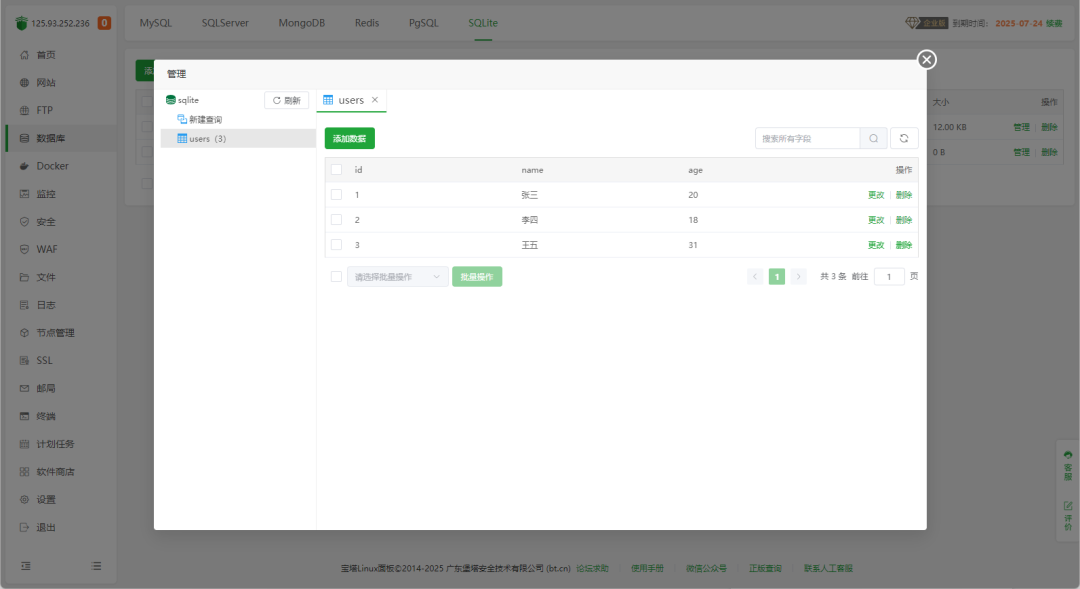Click the 批量操作 button

[477, 277]
